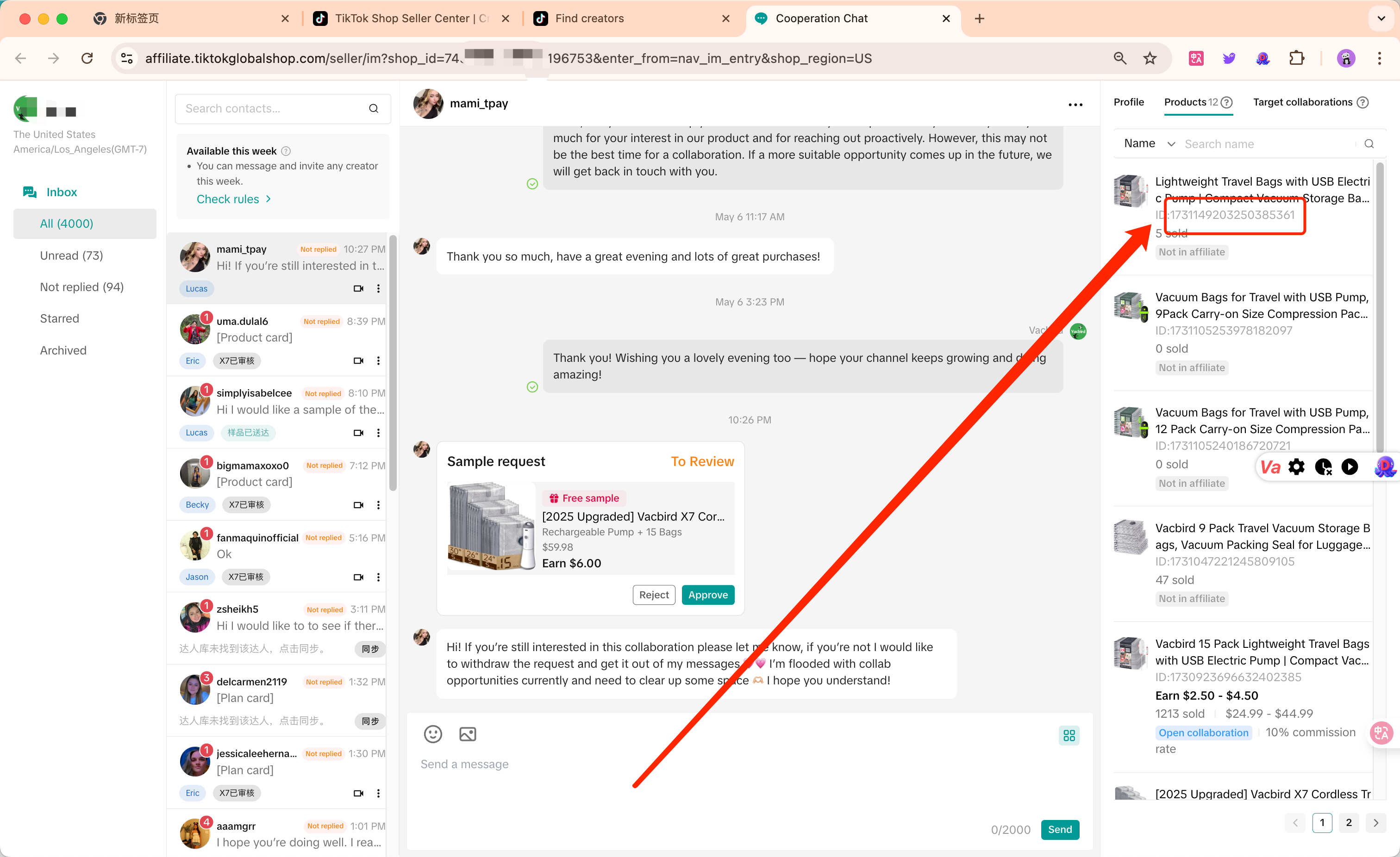Open more options on bigmamaxoxo0 contact row

378,505
